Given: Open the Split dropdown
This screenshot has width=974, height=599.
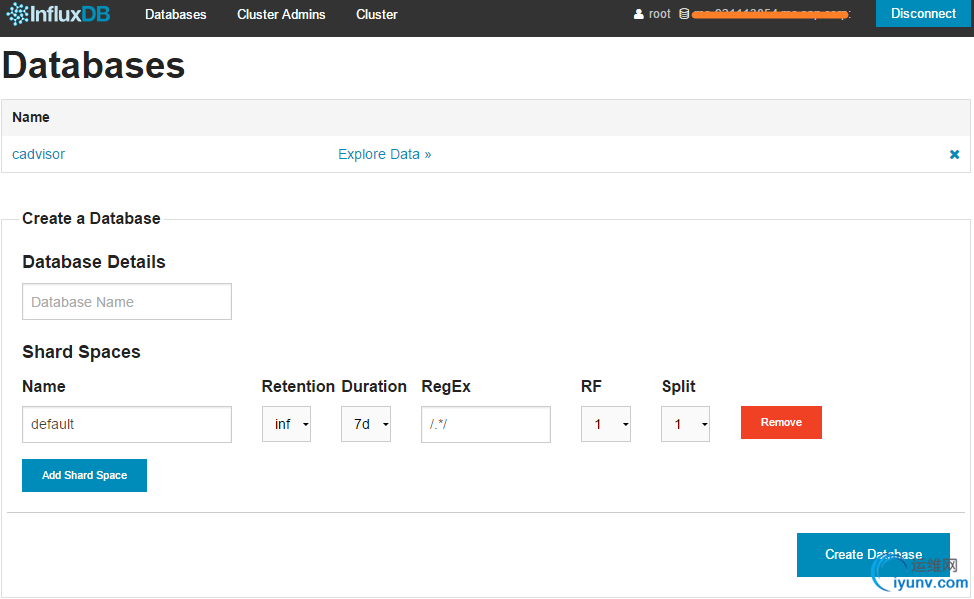Looking at the screenshot, I should click(x=685, y=424).
